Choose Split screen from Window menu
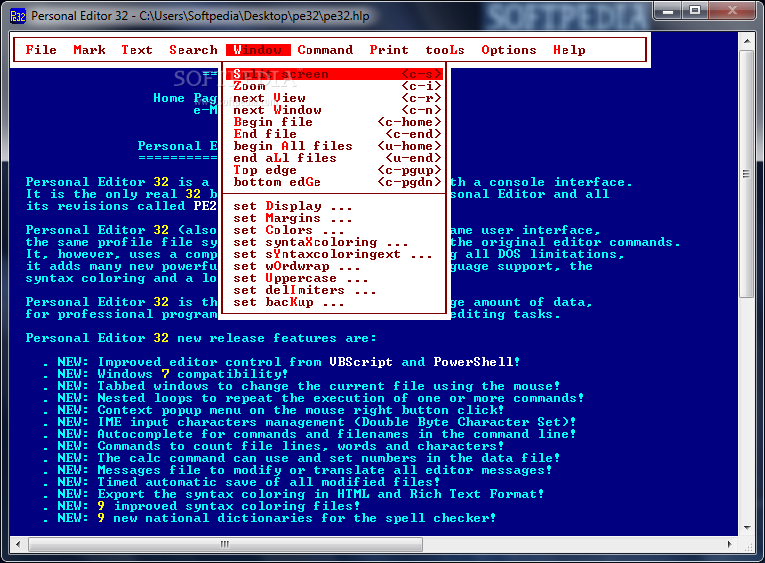The height and width of the screenshot is (563, 765). [x=334, y=74]
